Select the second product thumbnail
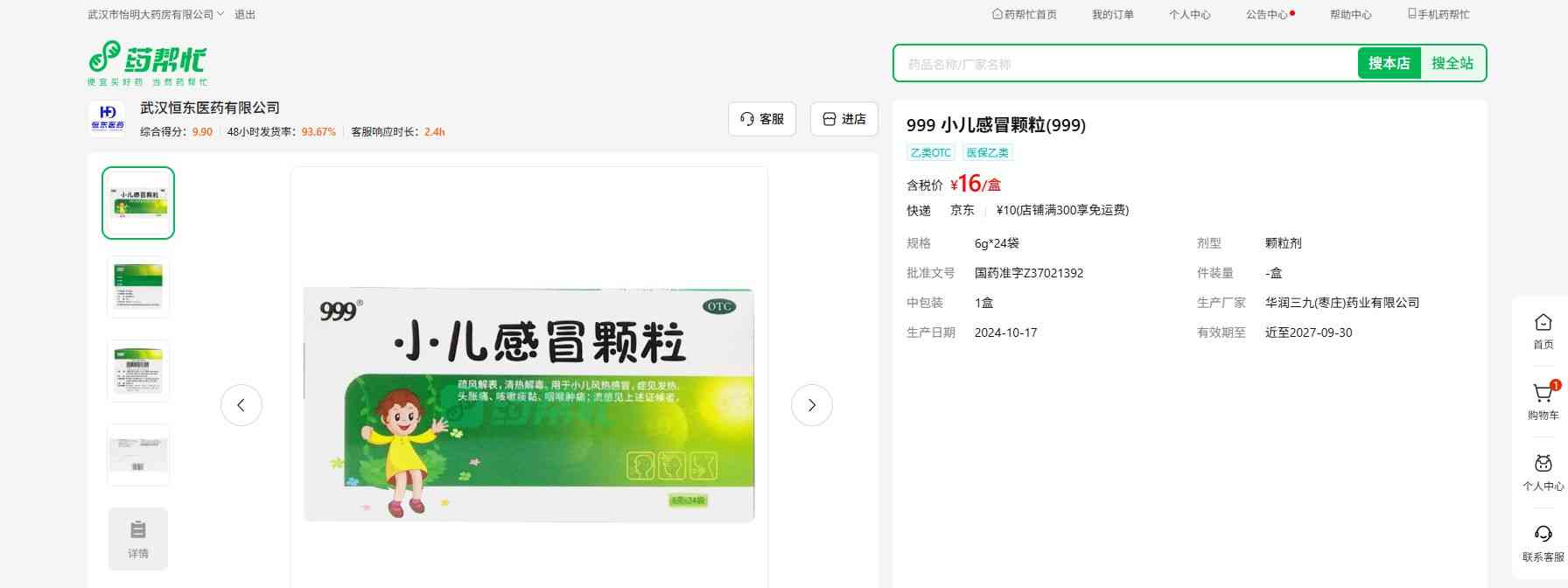 point(138,287)
